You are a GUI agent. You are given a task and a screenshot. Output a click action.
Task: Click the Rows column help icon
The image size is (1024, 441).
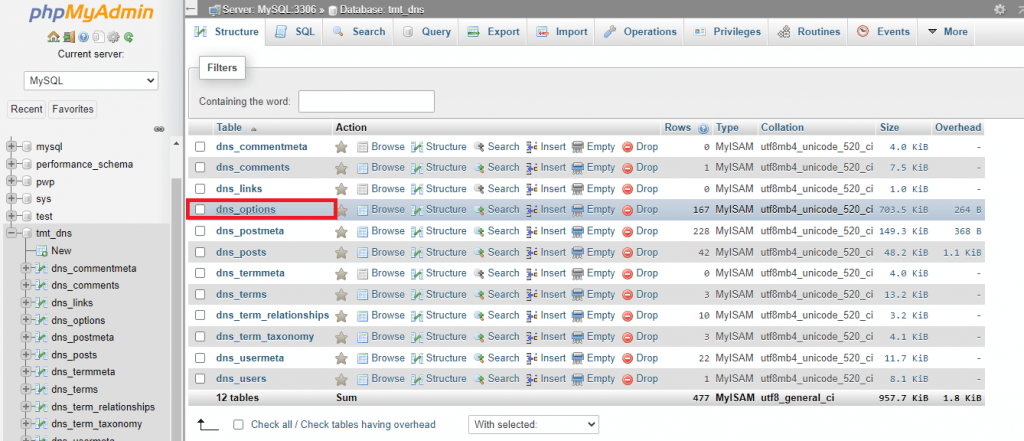703,128
